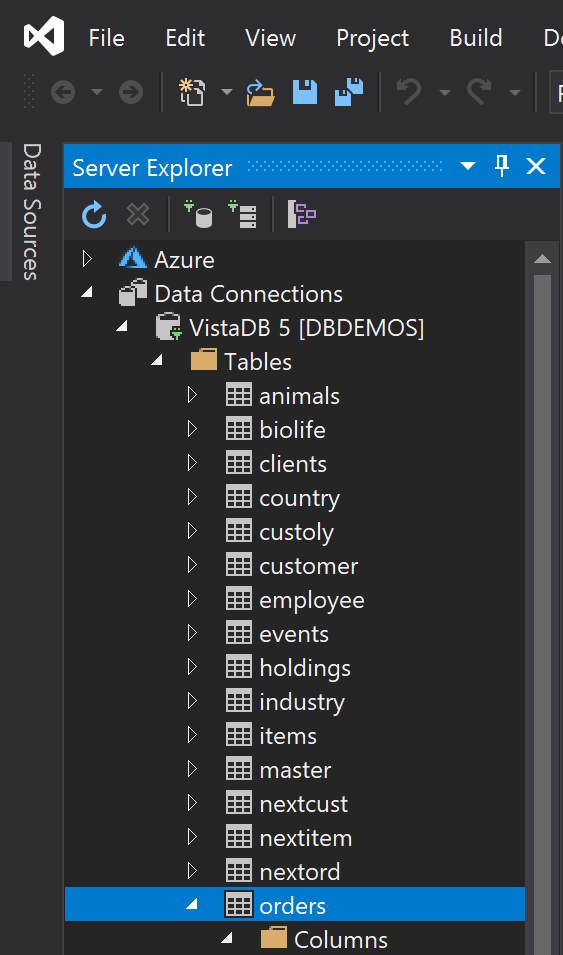Open the Edit menu
Image resolution: width=563 pixels, height=955 pixels.
185,38
